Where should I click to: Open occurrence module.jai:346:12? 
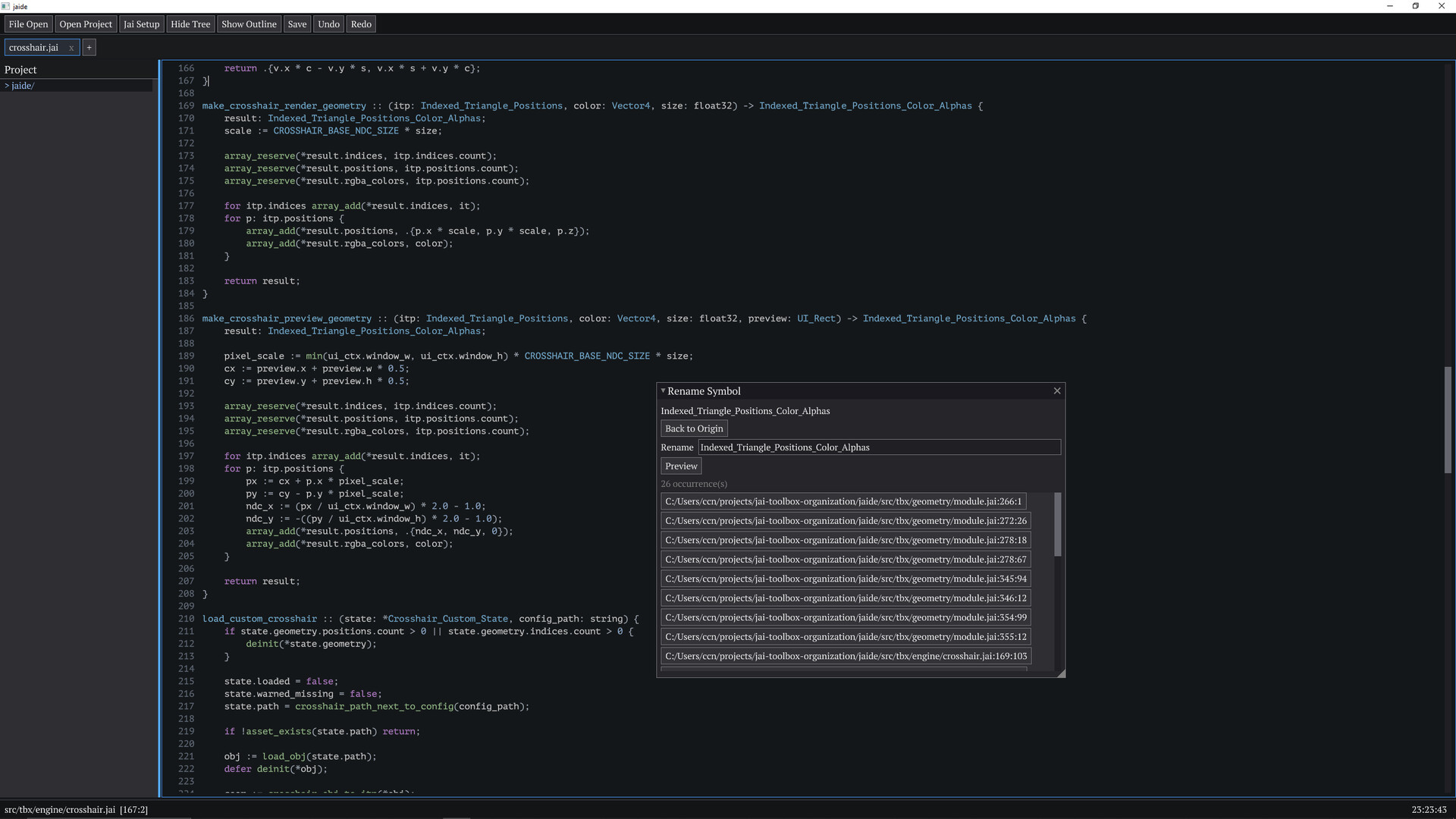[x=846, y=598]
